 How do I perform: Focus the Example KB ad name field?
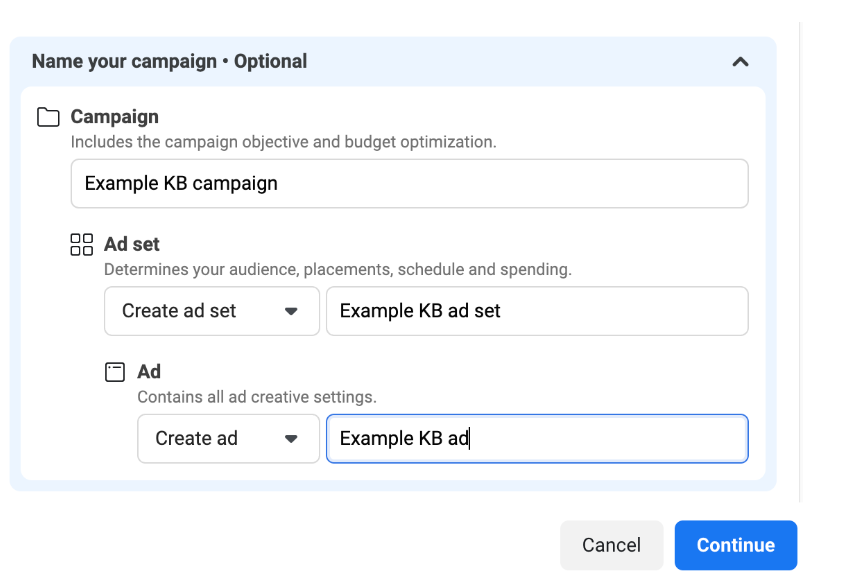(538, 439)
